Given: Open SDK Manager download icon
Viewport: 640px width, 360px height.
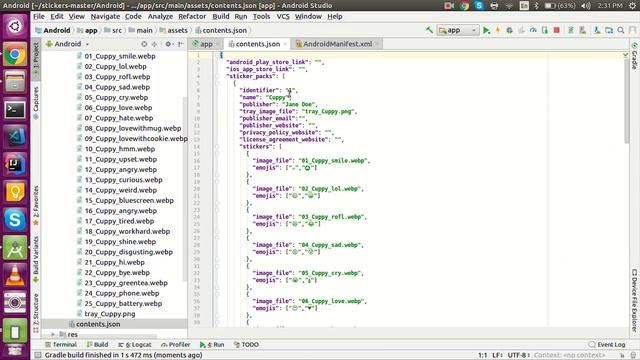Looking at the screenshot, I should [597, 30].
